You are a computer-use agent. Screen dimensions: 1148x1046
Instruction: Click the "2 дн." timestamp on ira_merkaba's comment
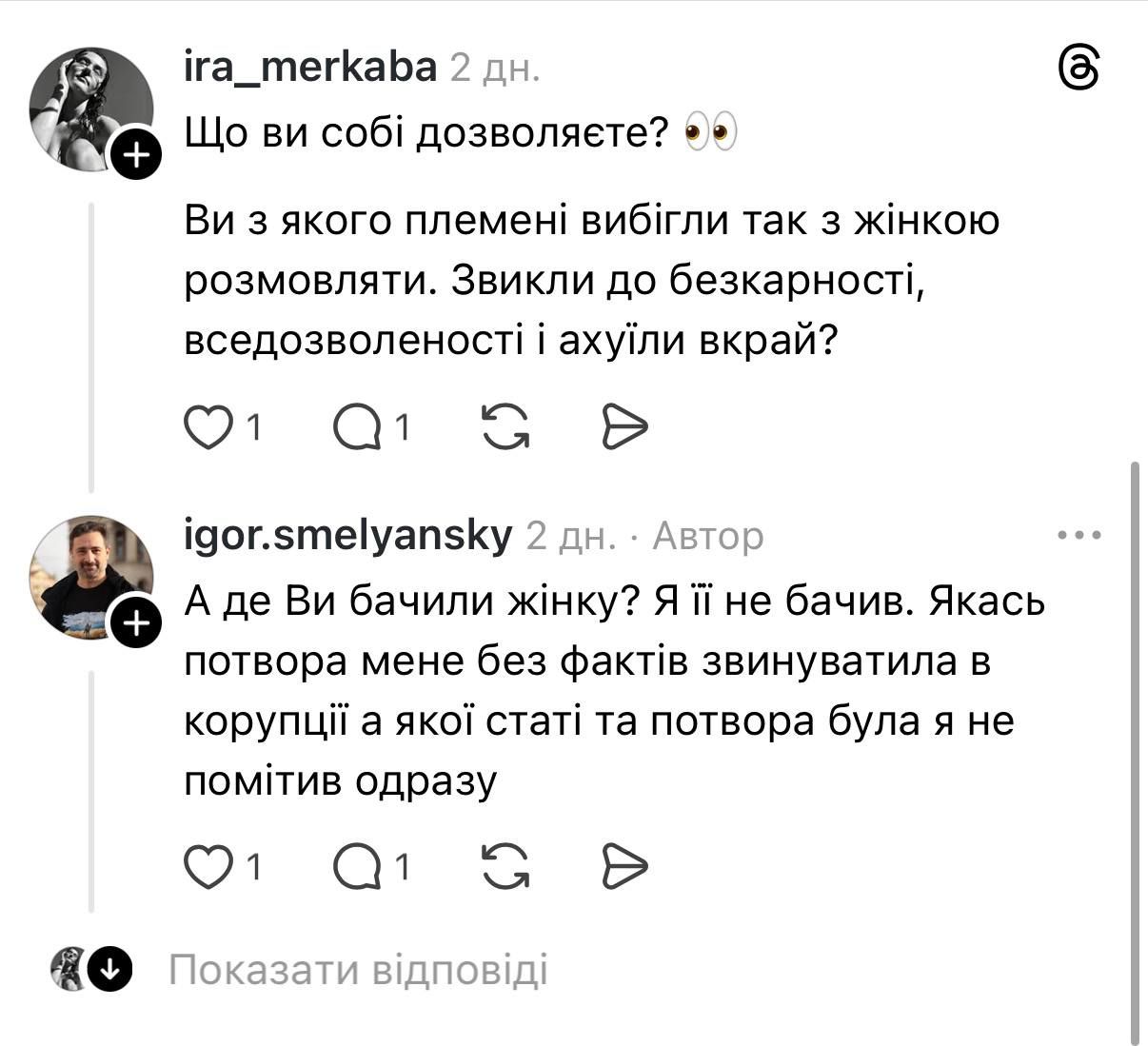(495, 69)
